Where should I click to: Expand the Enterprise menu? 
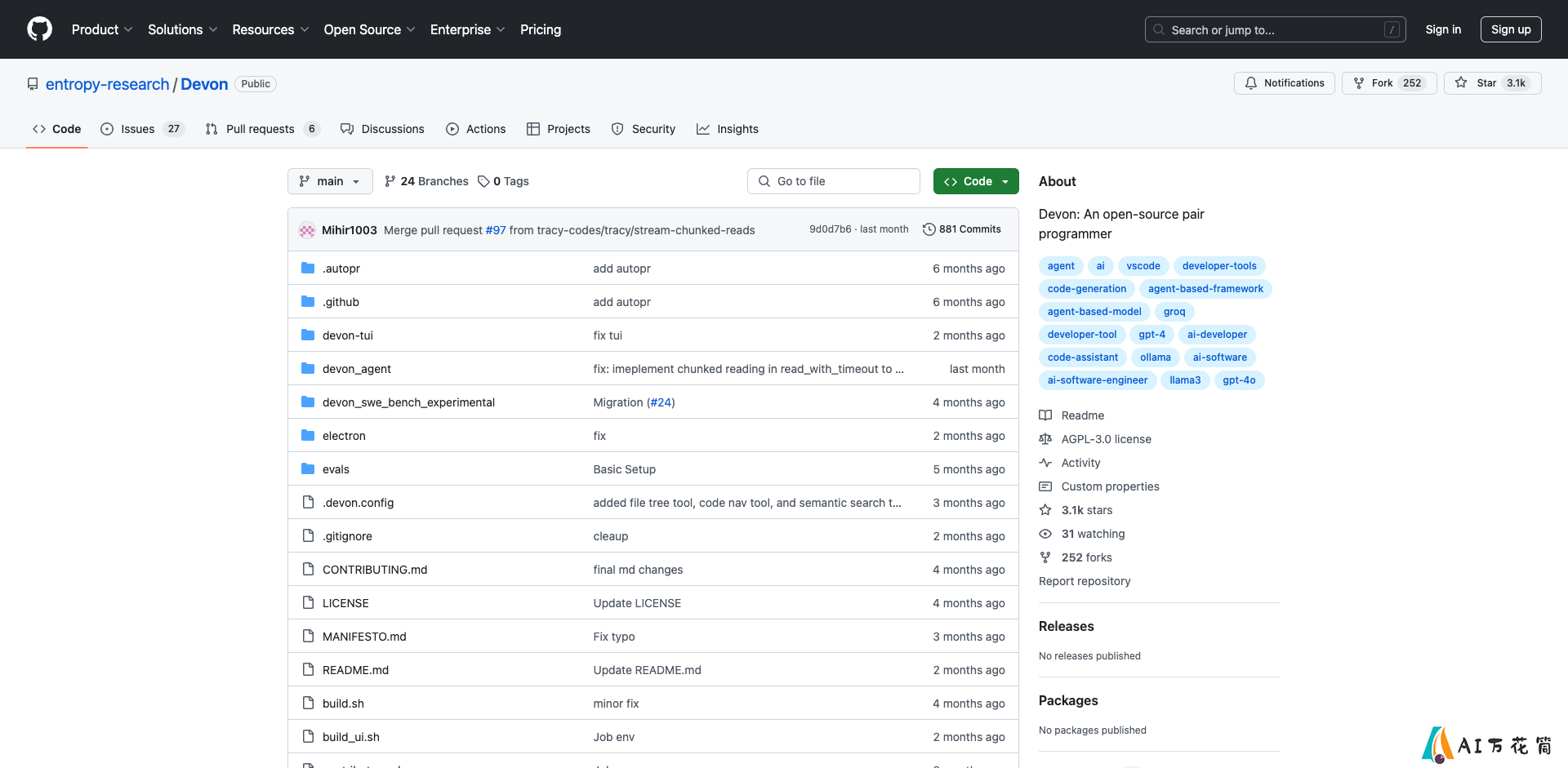click(x=468, y=29)
